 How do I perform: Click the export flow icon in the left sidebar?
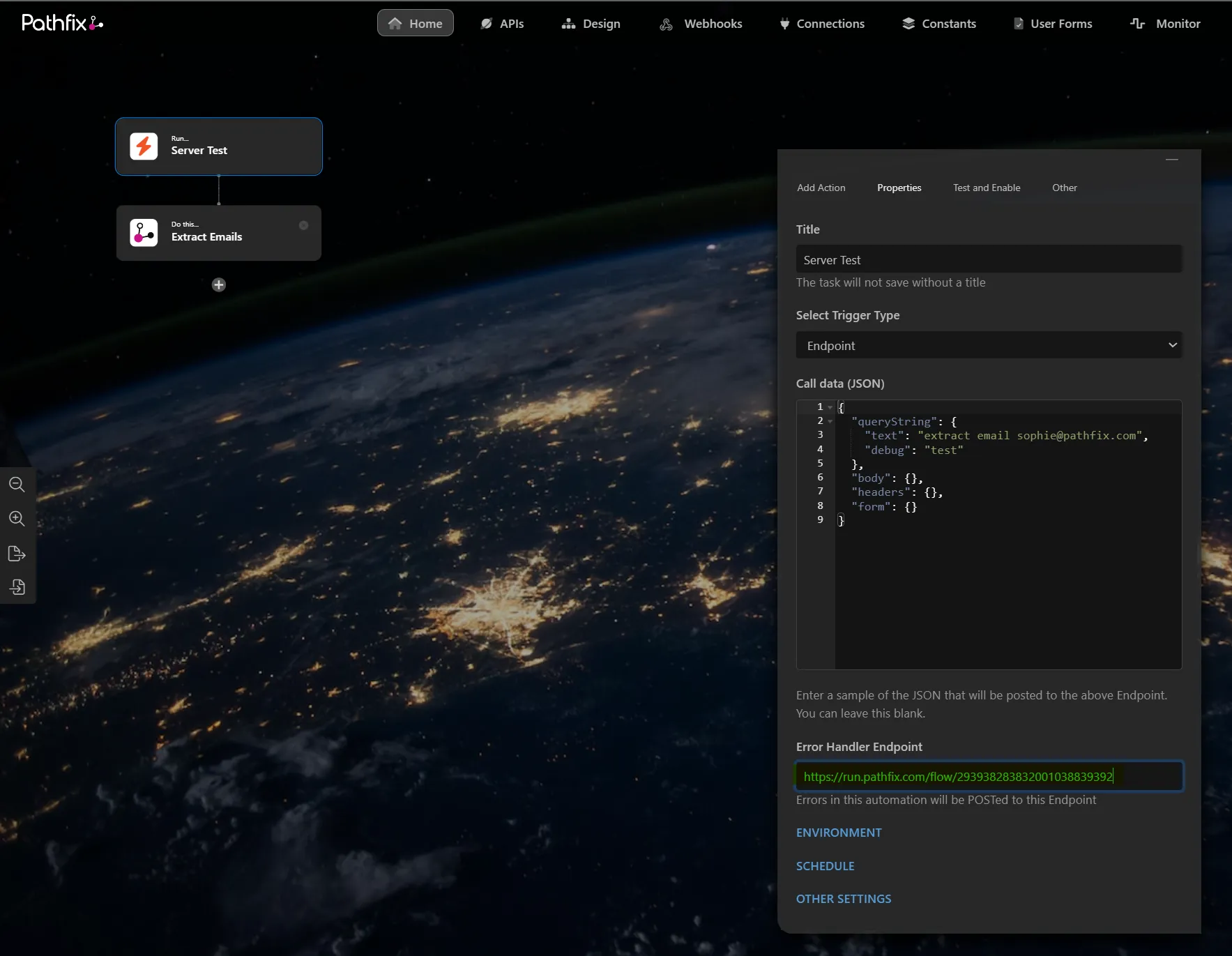(x=17, y=554)
